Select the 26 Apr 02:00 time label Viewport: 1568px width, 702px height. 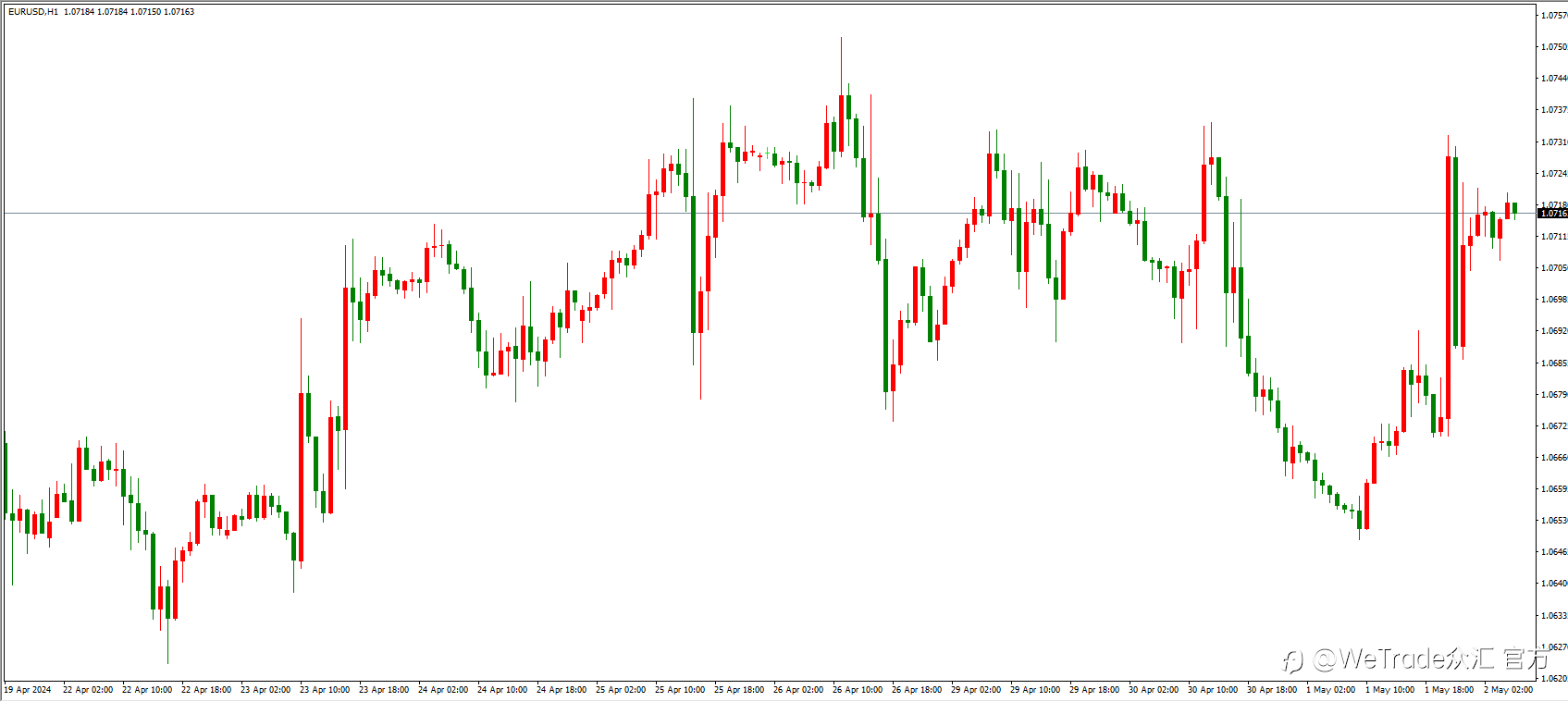(798, 690)
